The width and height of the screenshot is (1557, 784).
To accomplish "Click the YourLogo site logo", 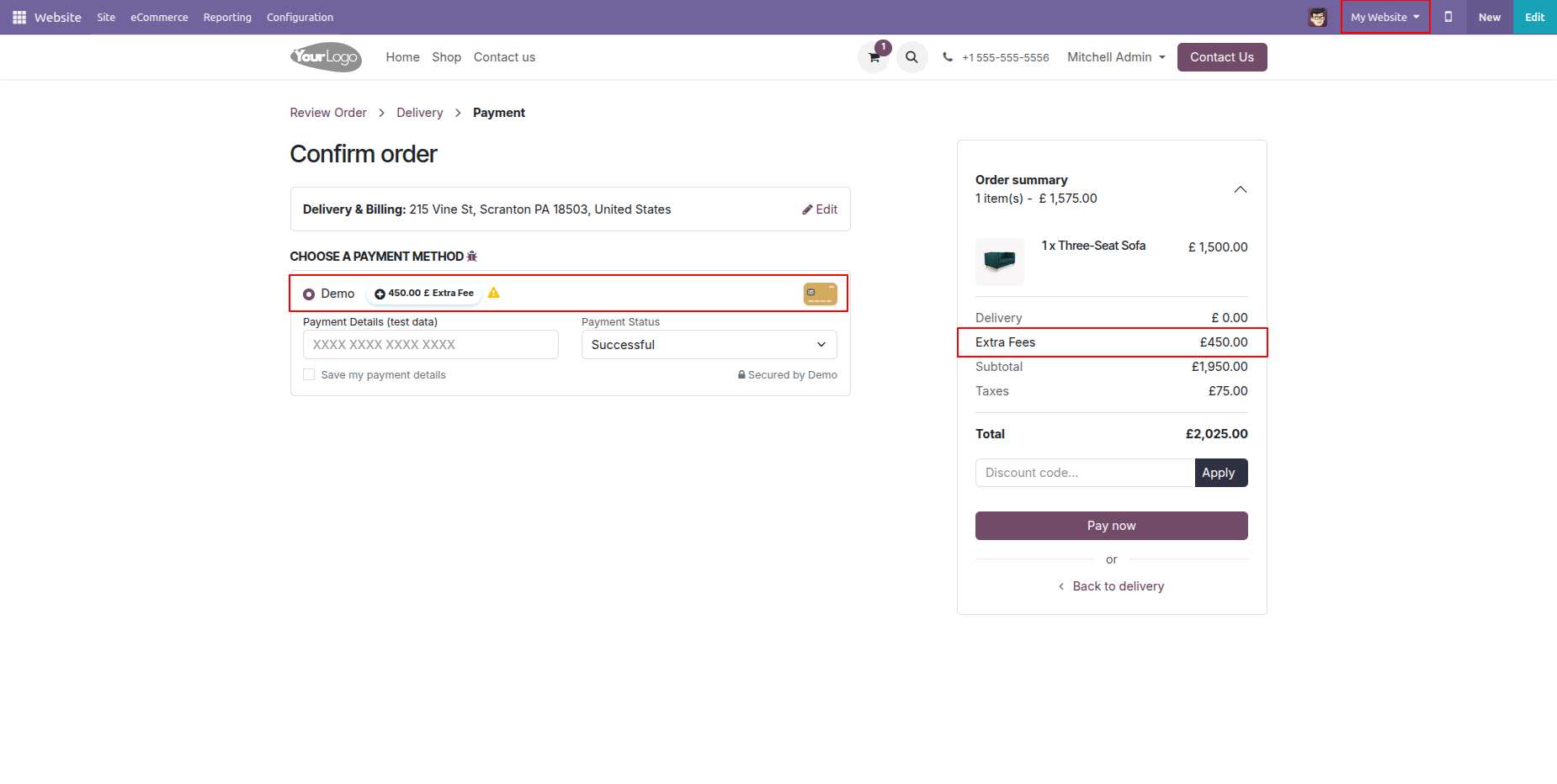I will coord(326,57).
